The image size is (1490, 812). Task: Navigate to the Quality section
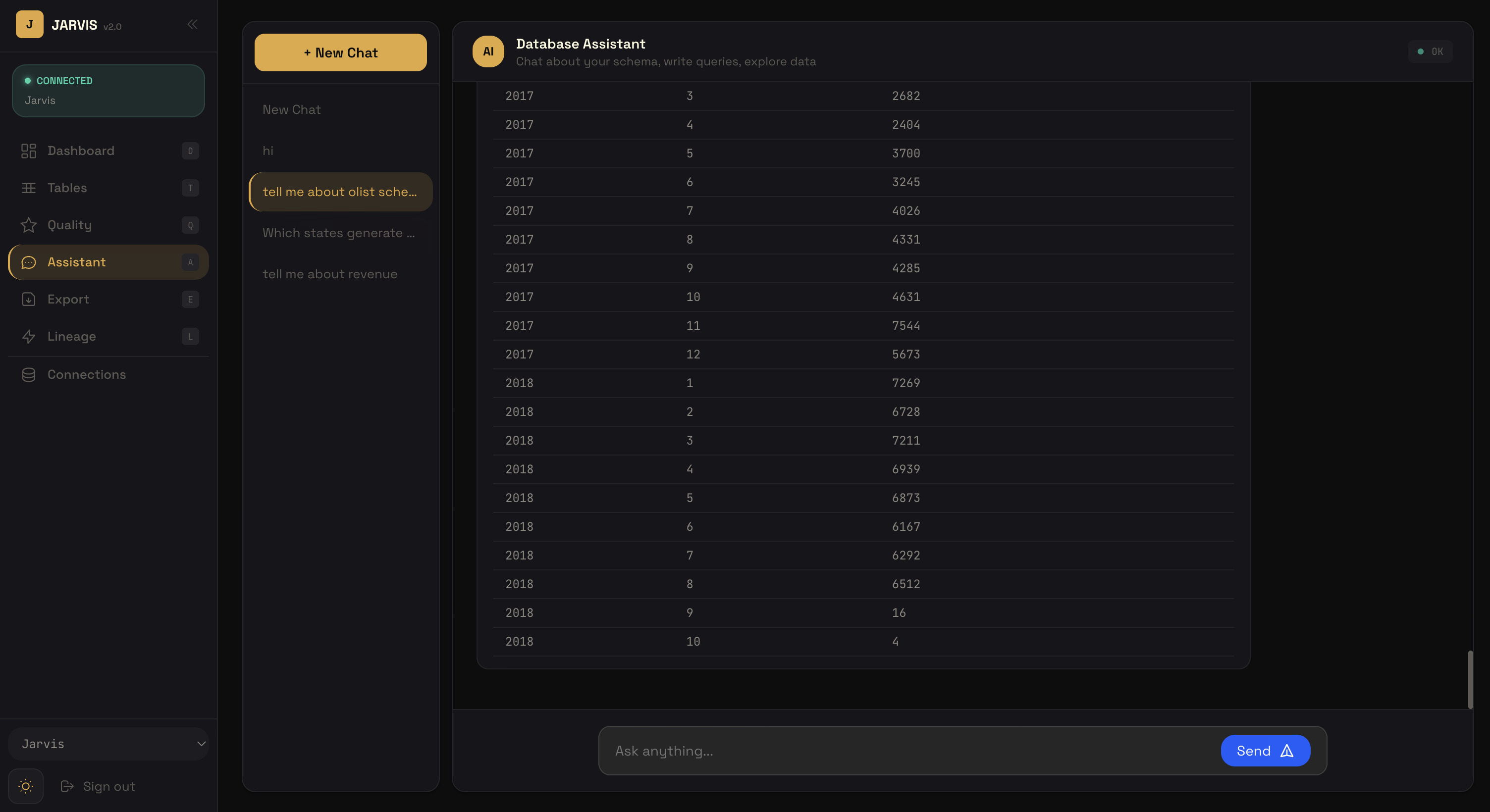coord(109,225)
